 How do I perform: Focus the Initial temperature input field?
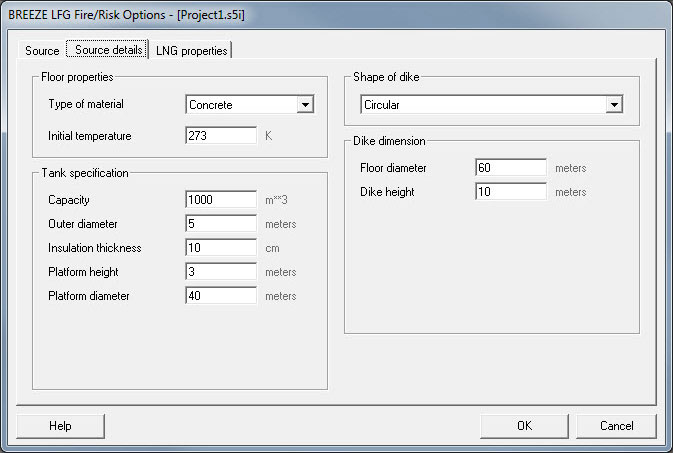221,135
